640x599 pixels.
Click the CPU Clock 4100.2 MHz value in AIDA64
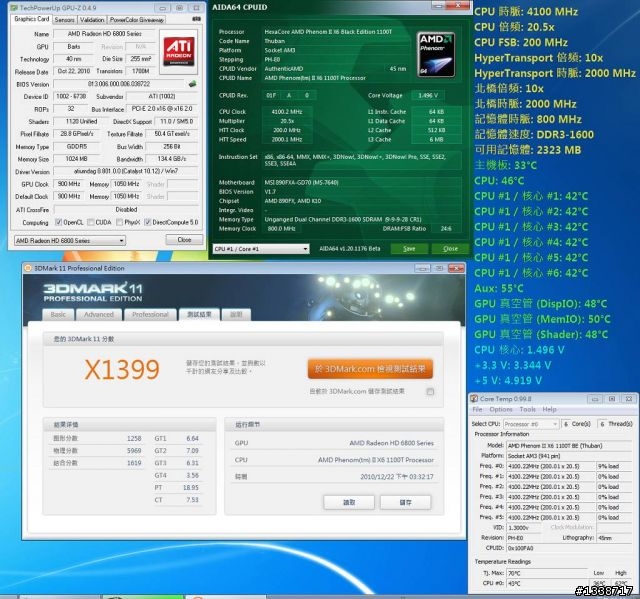(x=287, y=112)
